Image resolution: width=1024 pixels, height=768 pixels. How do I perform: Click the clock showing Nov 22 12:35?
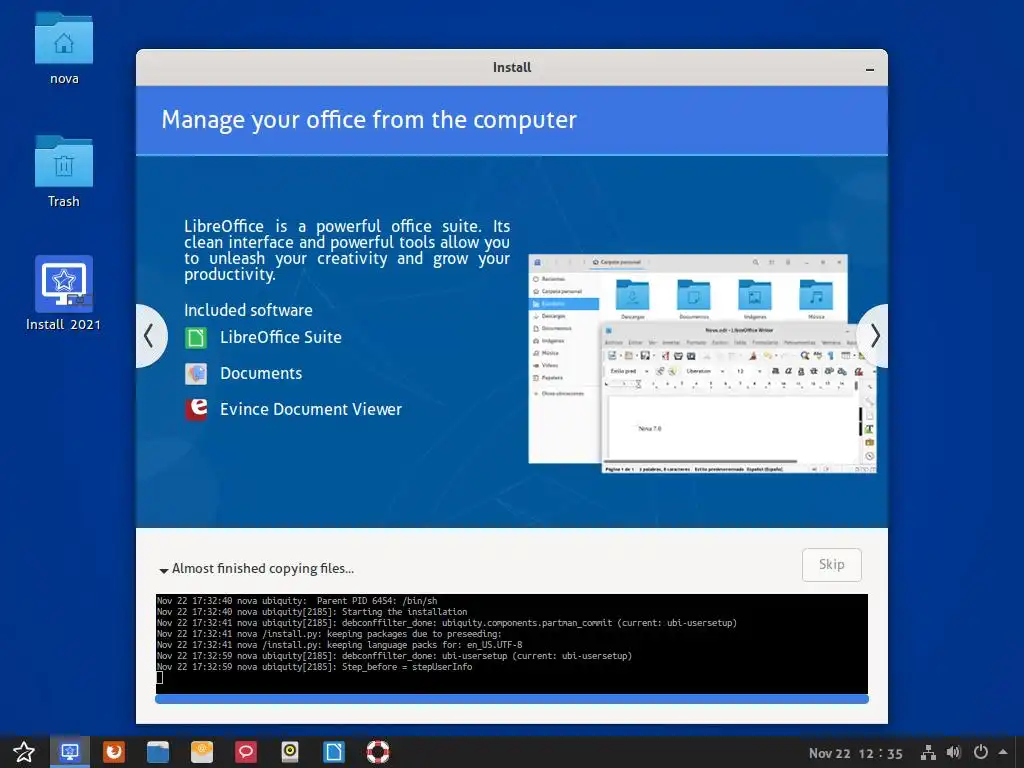[x=856, y=754]
